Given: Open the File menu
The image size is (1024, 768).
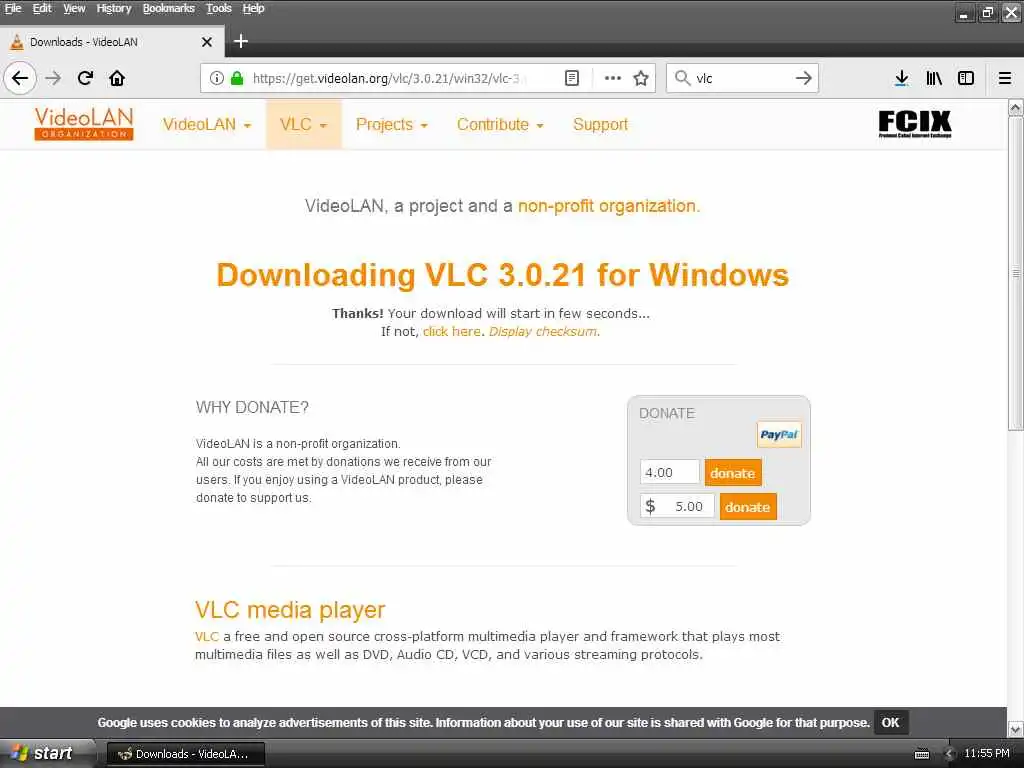Looking at the screenshot, I should (13, 8).
